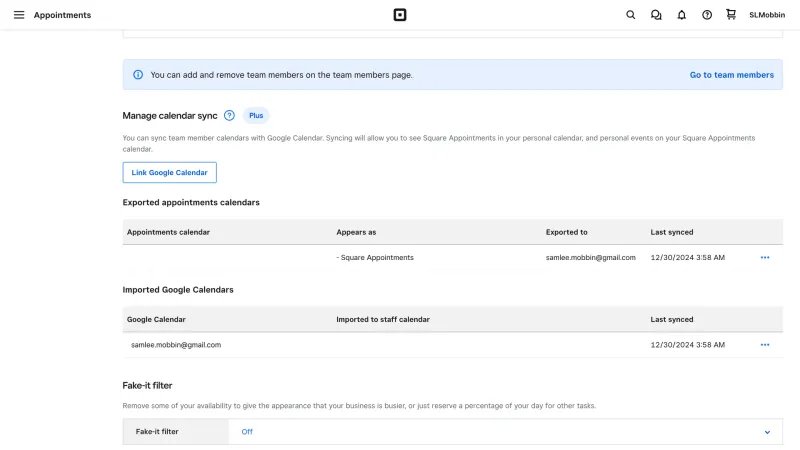
Task: Click the Appointments header title
Action: coord(62,15)
